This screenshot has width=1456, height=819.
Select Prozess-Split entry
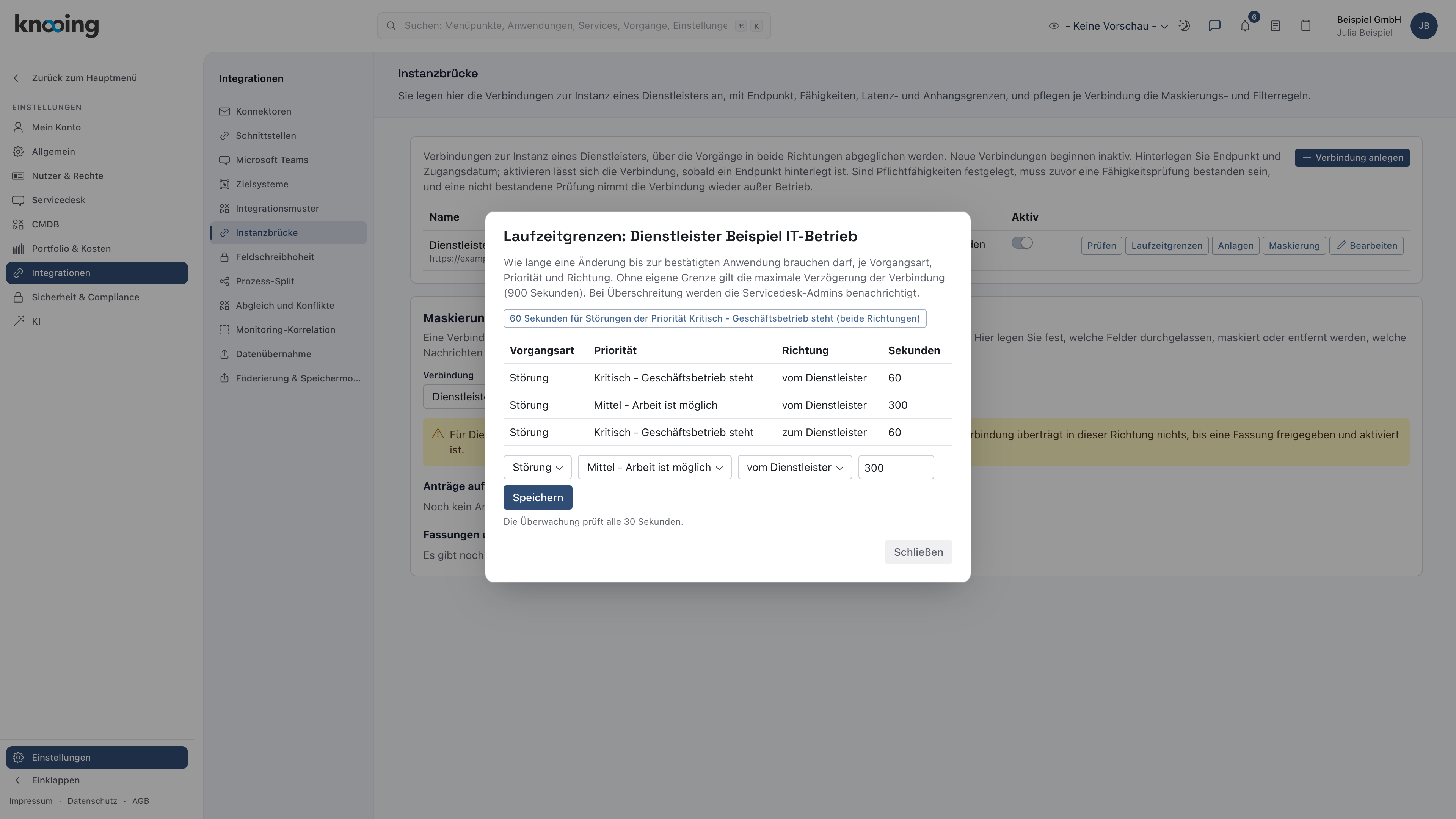pyautogui.click(x=289, y=281)
